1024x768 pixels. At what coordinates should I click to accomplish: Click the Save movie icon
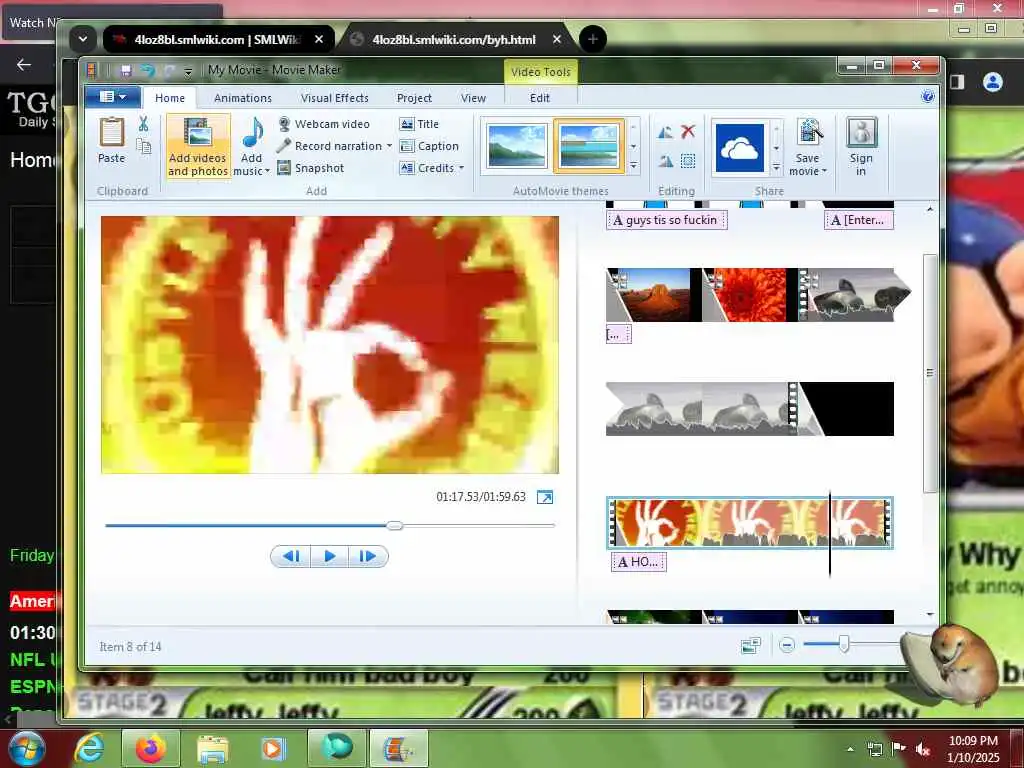(808, 133)
